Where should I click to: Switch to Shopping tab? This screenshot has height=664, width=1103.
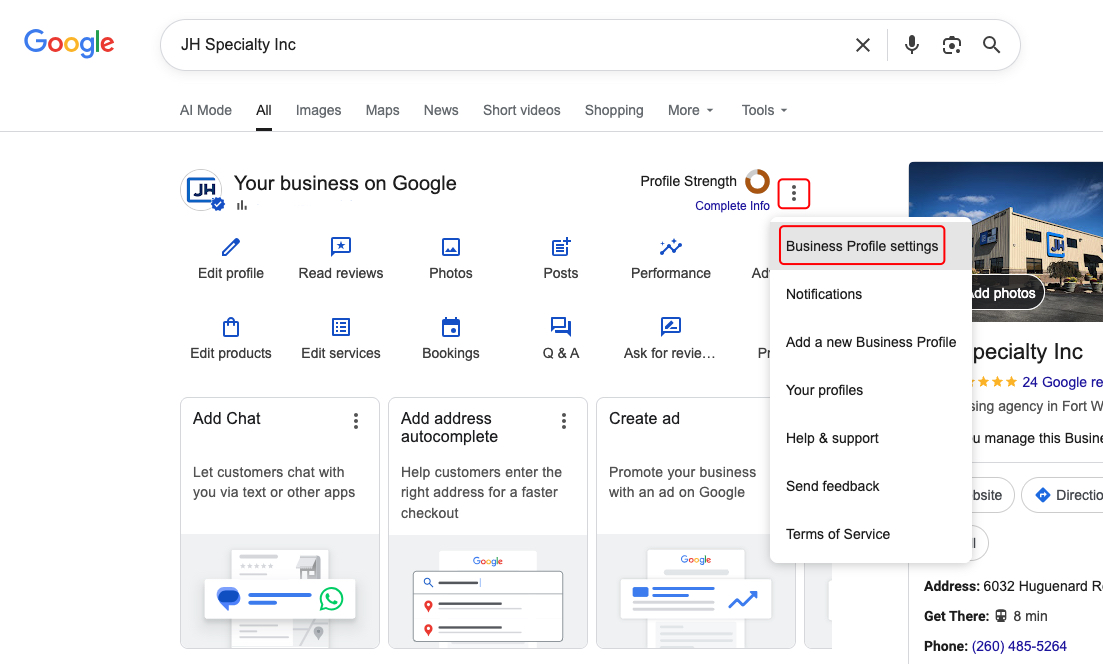[x=614, y=110]
